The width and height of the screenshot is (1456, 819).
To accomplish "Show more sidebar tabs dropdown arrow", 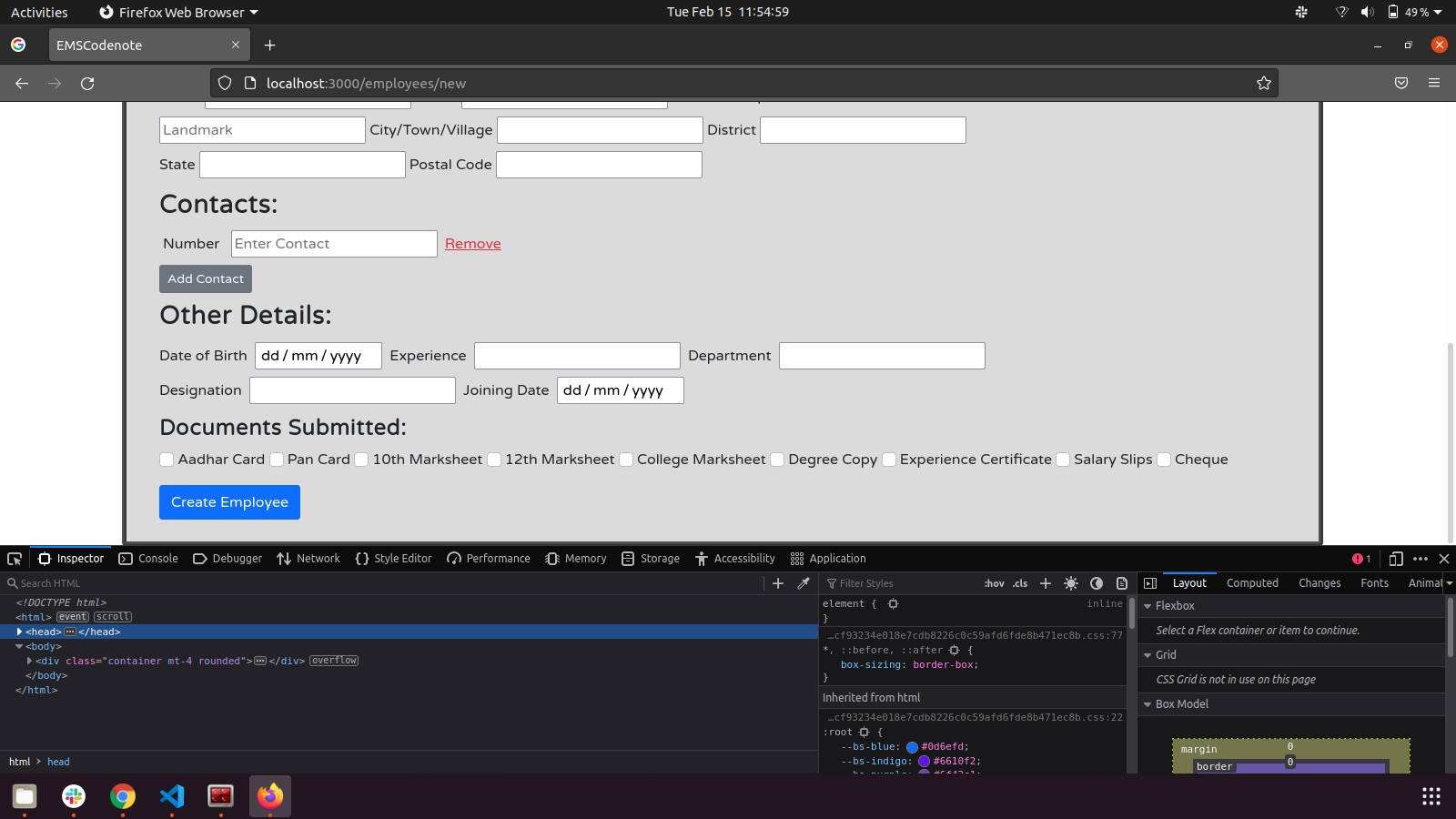I will pyautogui.click(x=1449, y=583).
